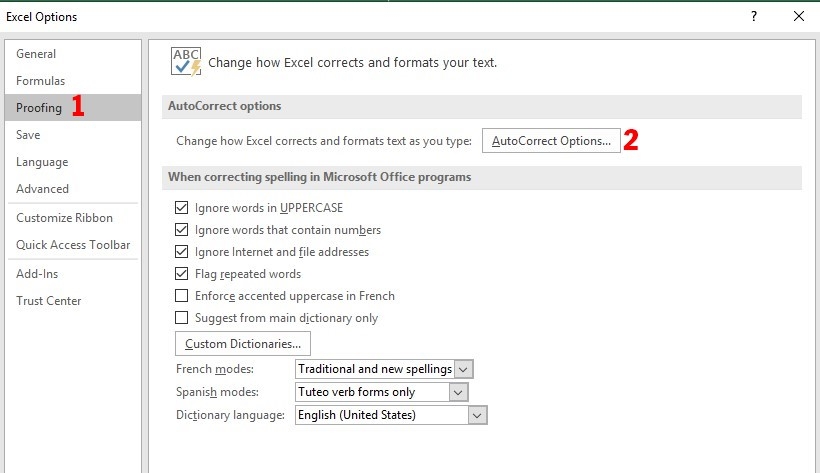Open the Dictionary language dropdown arrow
Screen dimensions: 820x473
[x=477, y=415]
